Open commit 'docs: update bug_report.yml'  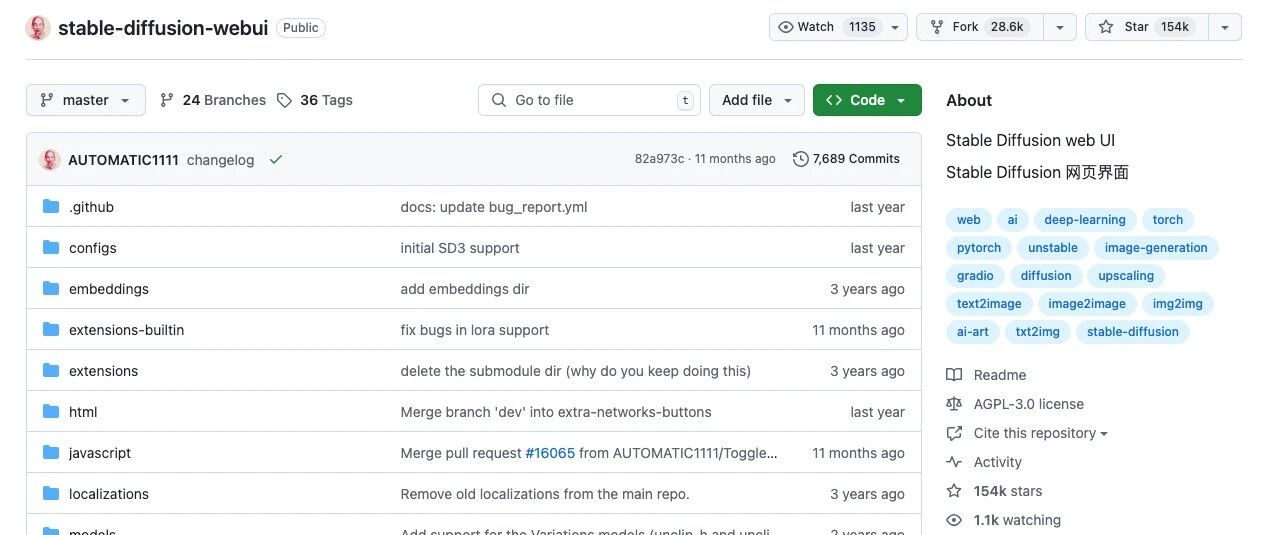coord(494,207)
